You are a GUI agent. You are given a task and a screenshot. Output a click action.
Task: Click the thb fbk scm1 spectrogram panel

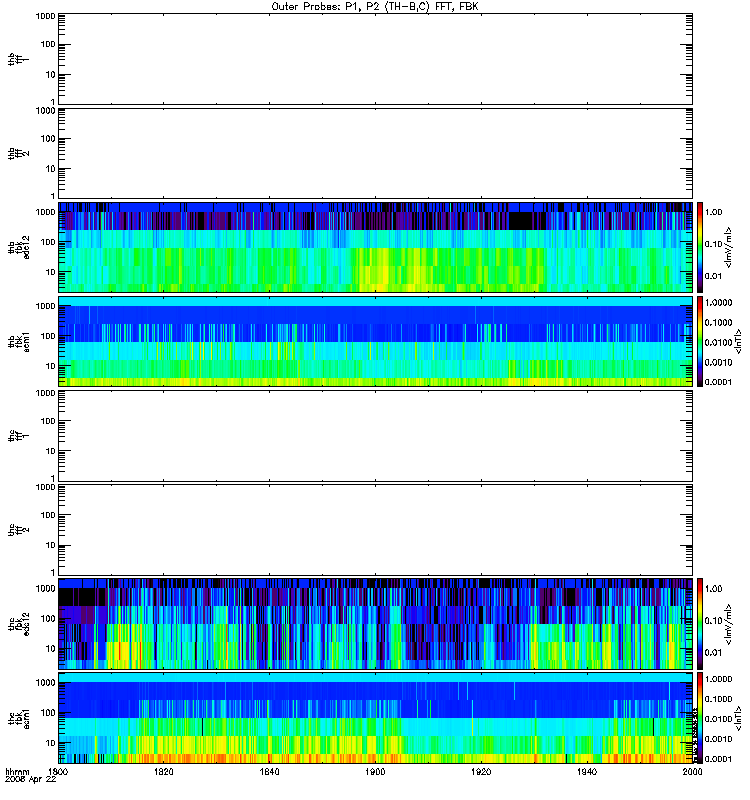tap(375, 341)
